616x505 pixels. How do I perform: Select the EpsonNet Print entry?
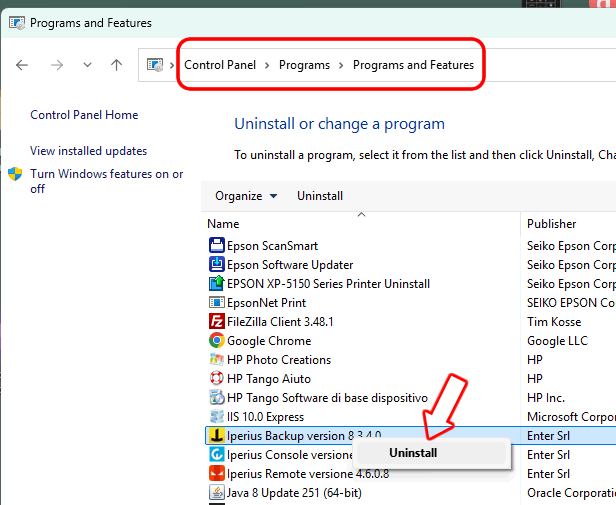tap(266, 303)
